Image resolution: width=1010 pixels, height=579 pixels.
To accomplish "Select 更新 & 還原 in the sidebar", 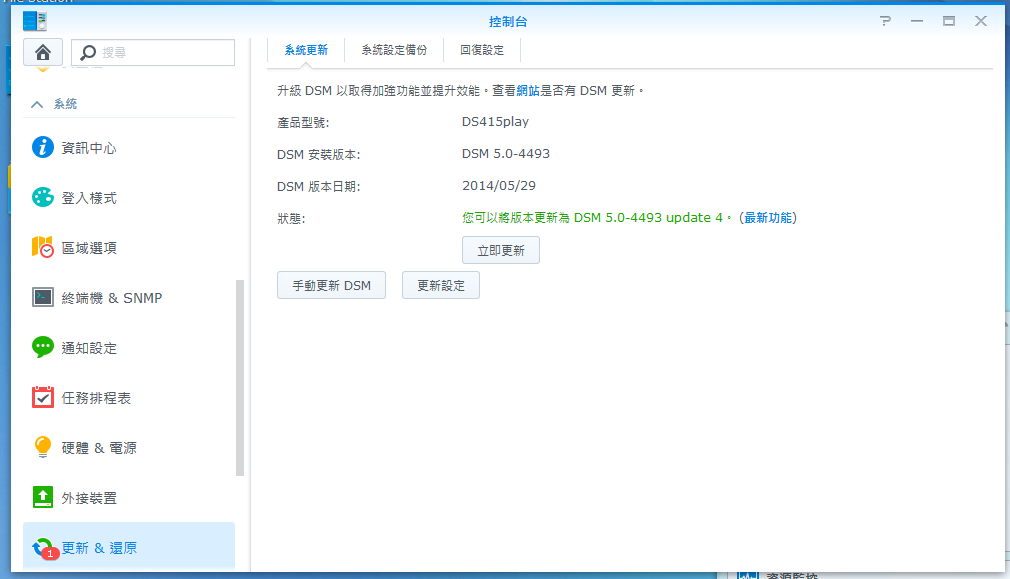I will tap(129, 547).
